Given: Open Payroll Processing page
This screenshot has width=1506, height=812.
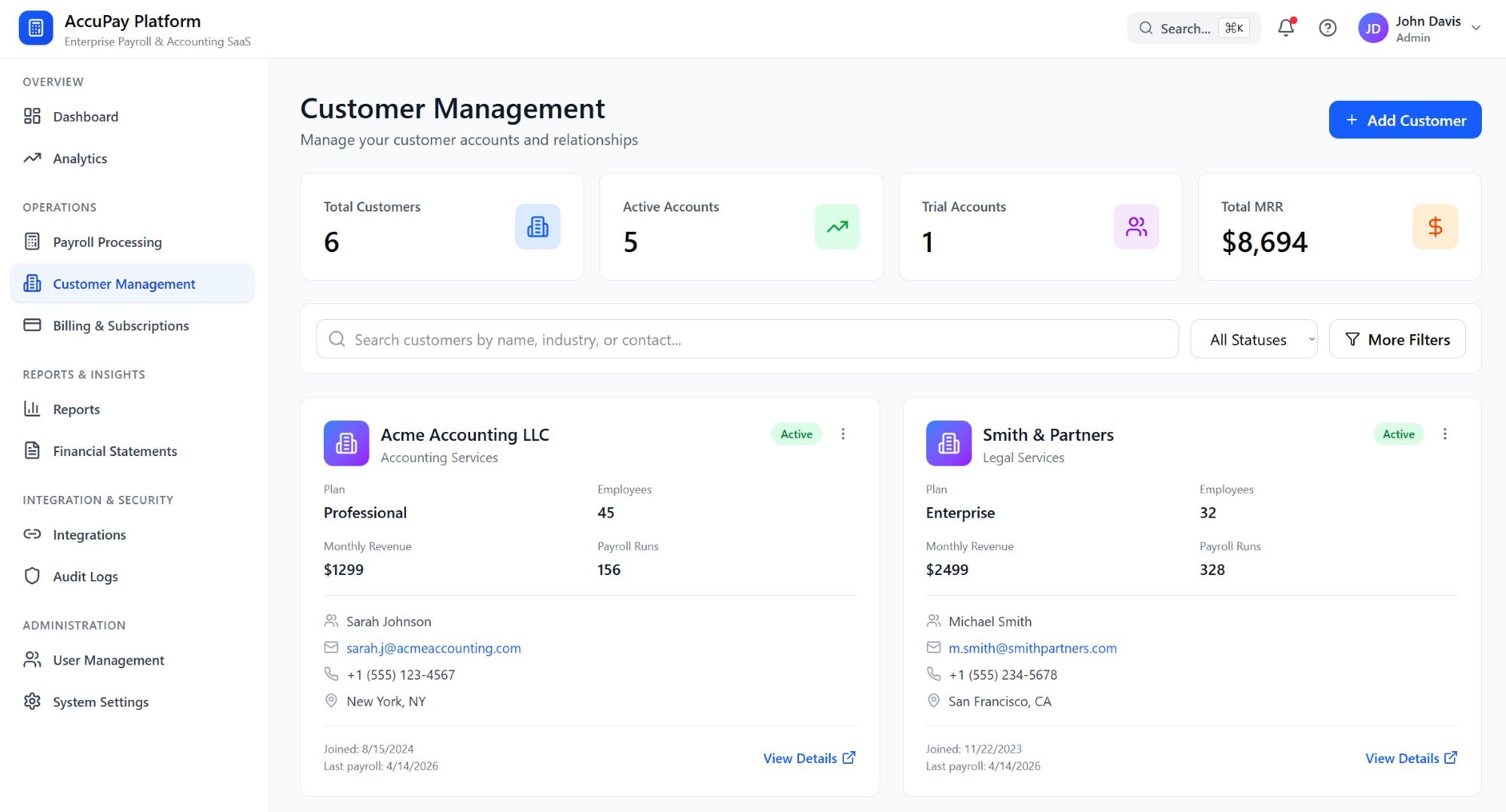Looking at the screenshot, I should [133, 242].
